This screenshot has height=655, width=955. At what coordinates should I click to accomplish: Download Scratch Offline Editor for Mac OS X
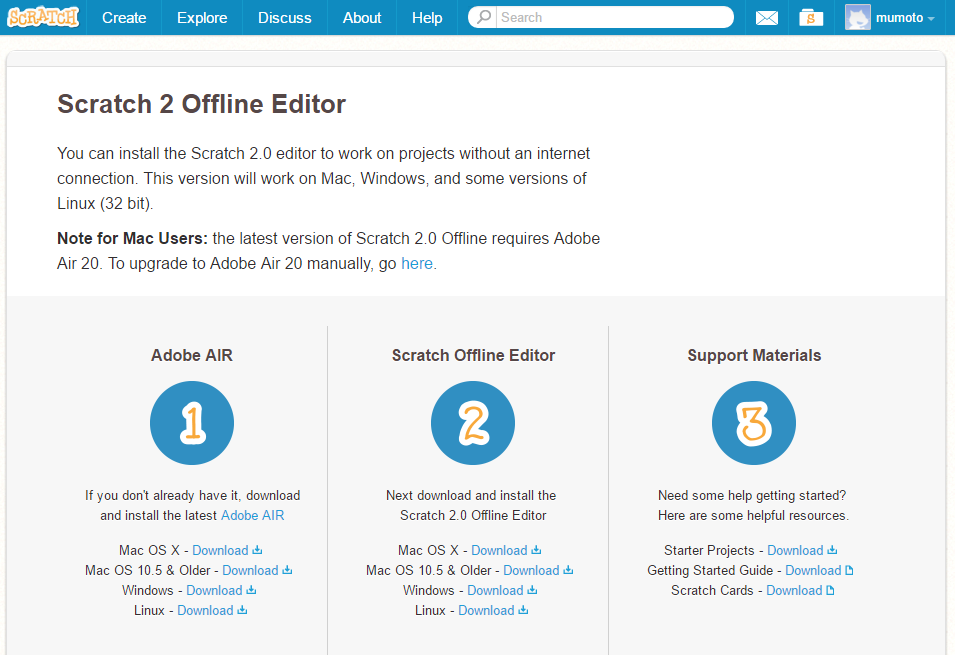[499, 550]
